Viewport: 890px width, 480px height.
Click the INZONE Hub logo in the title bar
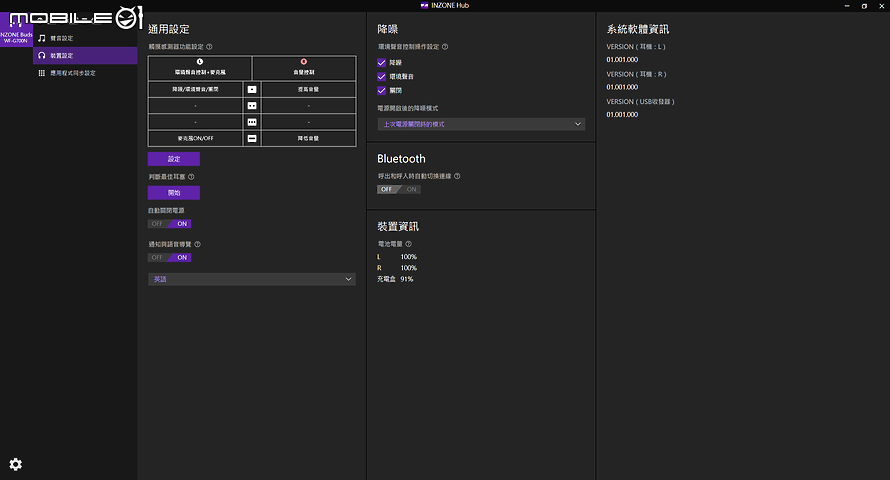point(424,6)
